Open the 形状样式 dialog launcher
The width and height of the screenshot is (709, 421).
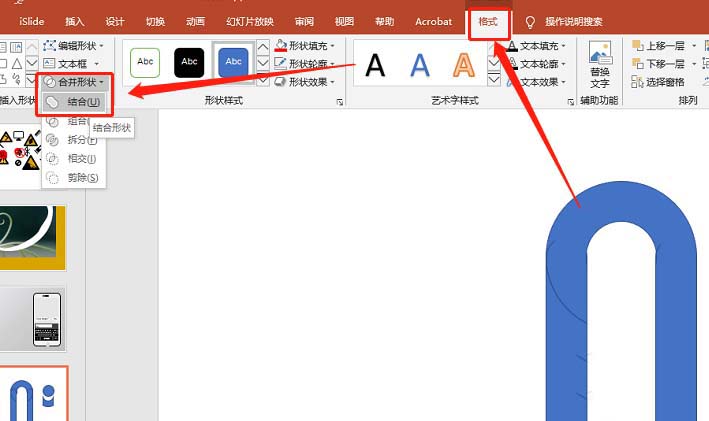340,102
